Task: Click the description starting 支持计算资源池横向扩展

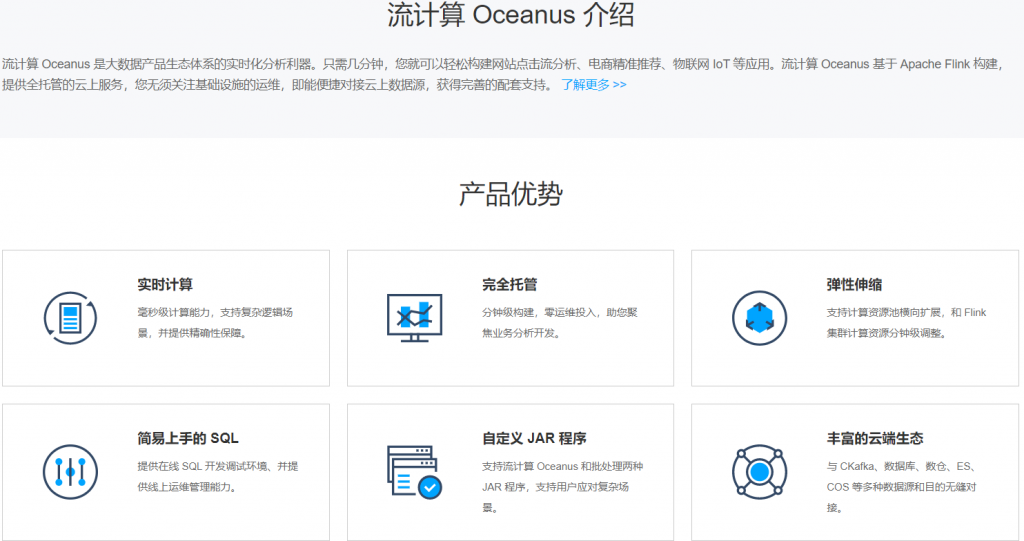Action: [906, 323]
